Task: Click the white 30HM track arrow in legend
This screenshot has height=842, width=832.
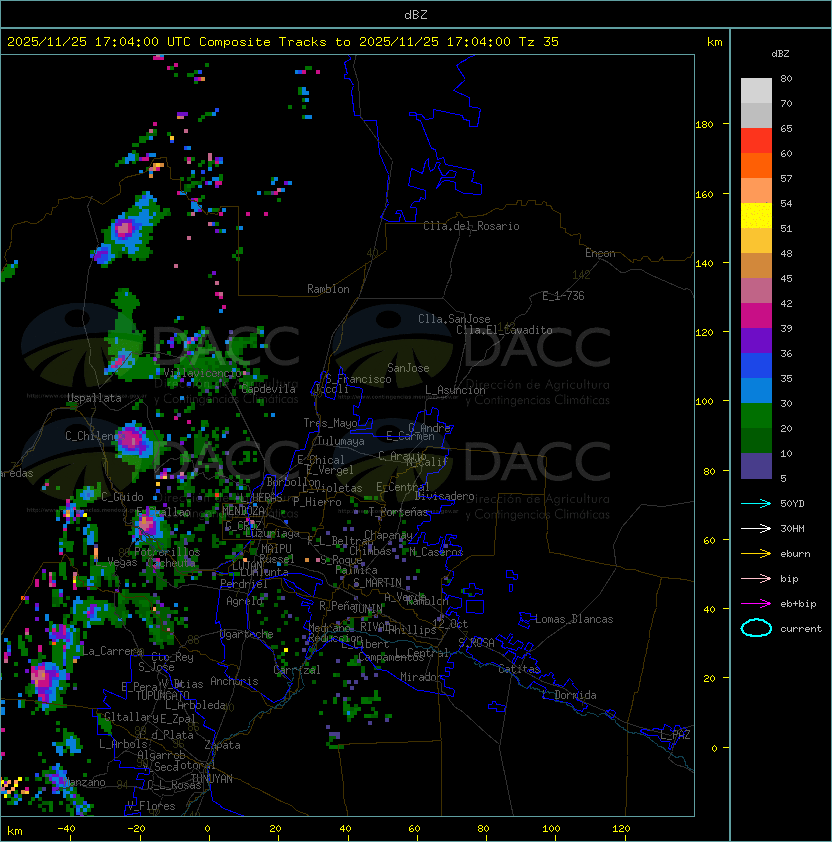Action: [756, 529]
